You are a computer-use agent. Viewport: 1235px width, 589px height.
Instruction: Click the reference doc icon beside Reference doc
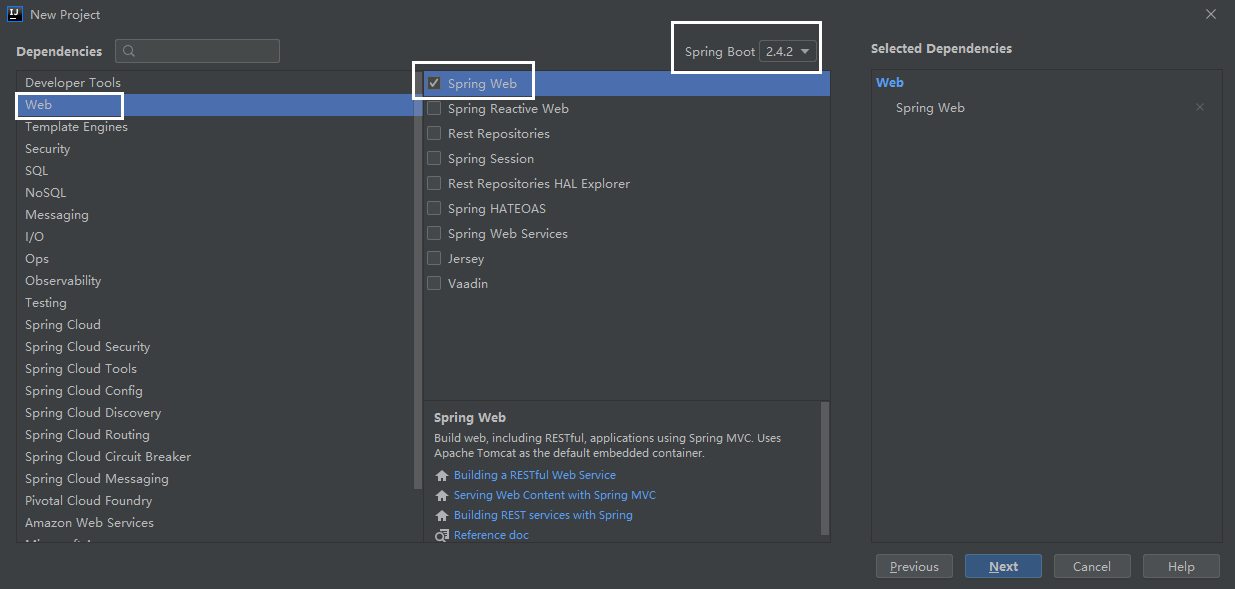(x=443, y=536)
